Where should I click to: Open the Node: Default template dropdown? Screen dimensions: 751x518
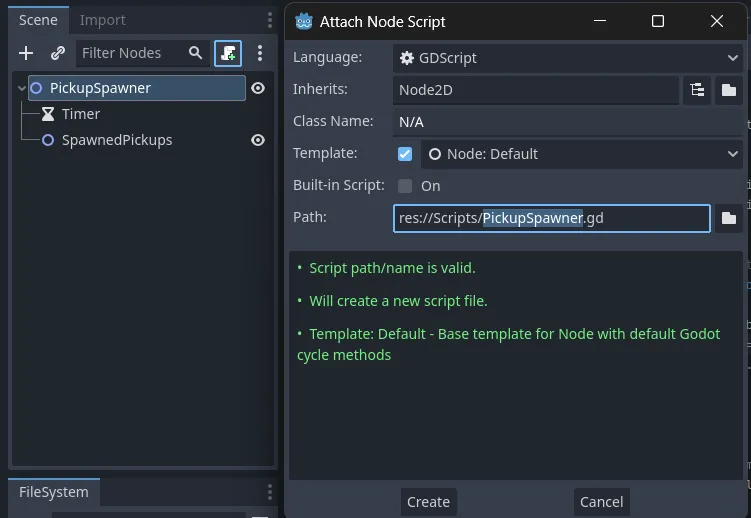(x=582, y=154)
